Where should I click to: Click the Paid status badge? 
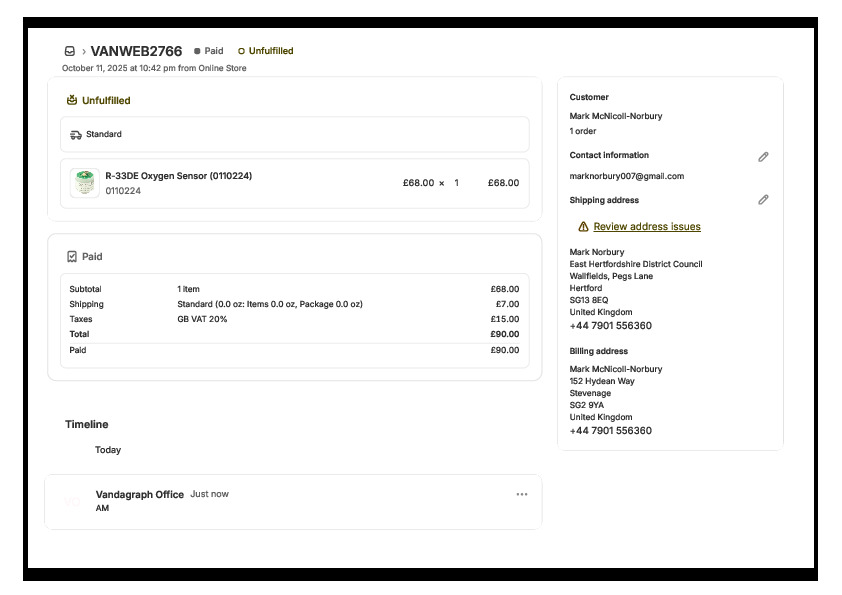coord(209,51)
